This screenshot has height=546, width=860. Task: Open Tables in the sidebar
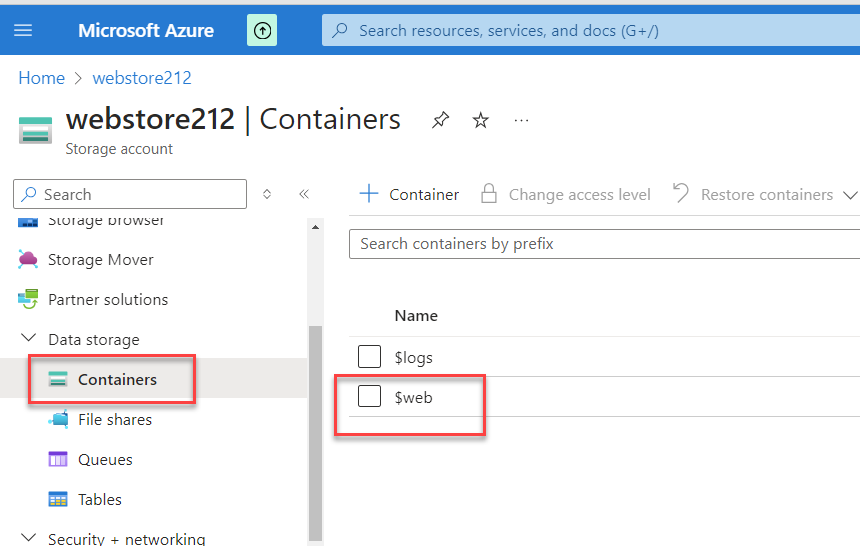100,500
